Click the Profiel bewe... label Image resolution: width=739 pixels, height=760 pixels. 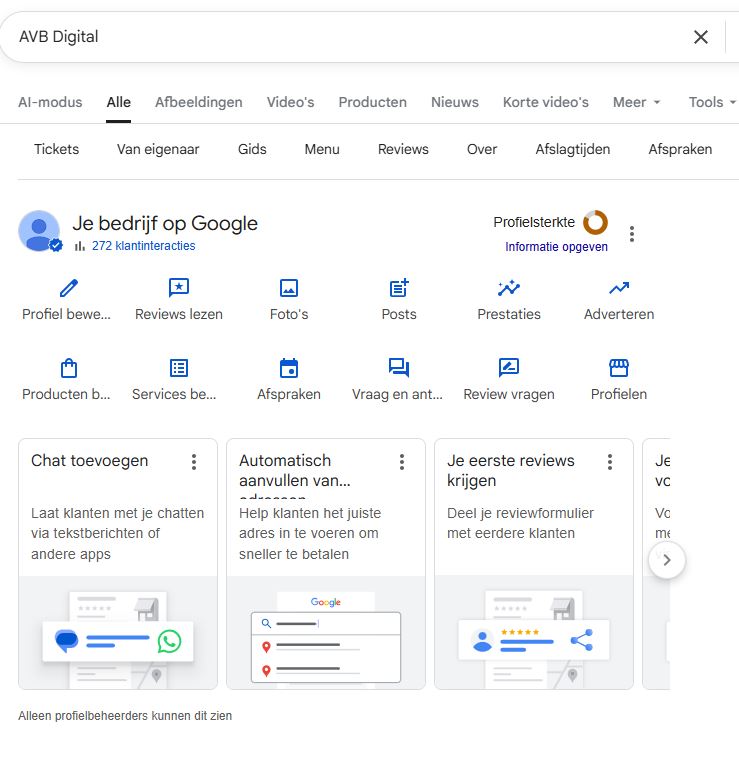[x=66, y=314]
